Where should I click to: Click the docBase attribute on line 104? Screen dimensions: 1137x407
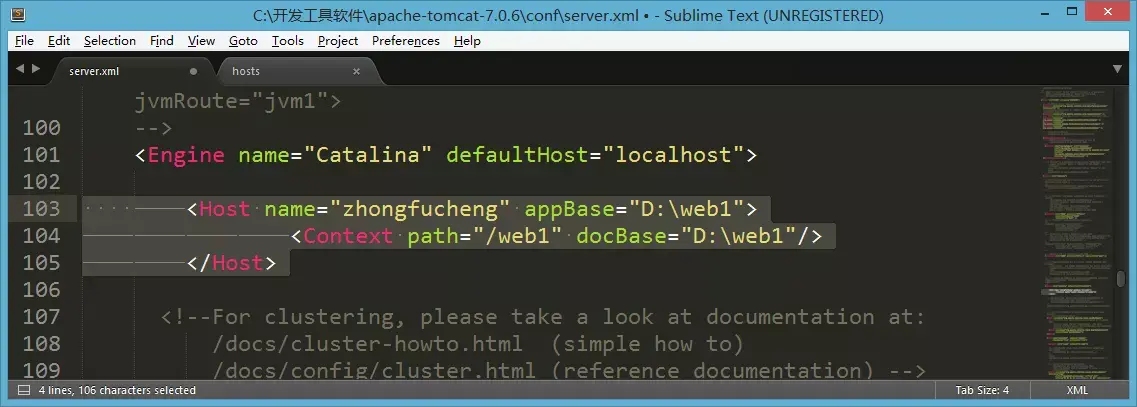click(621, 236)
